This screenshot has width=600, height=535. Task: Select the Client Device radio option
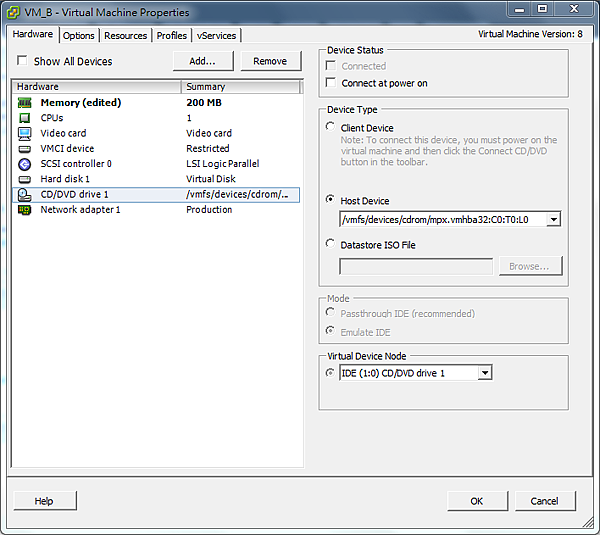point(330,127)
